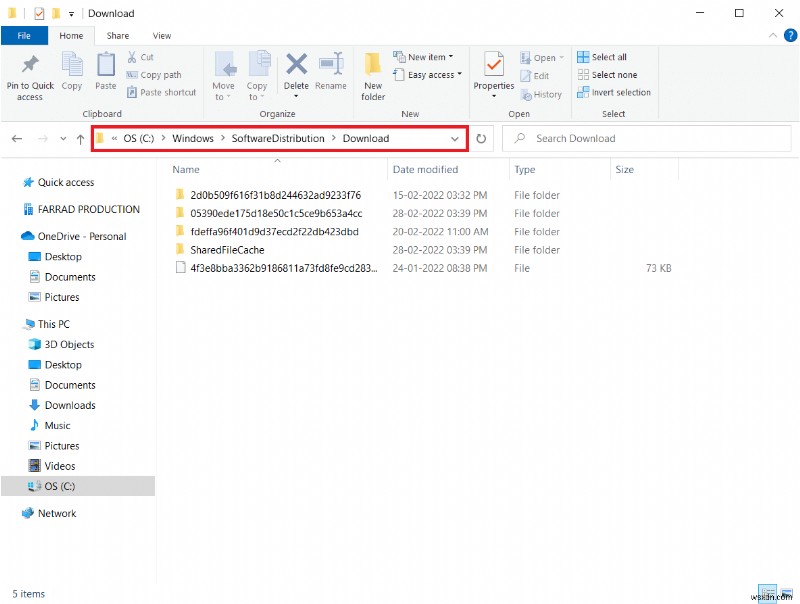The image size is (800, 604).
Task: Sort by Date modified column header
Action: point(448,169)
